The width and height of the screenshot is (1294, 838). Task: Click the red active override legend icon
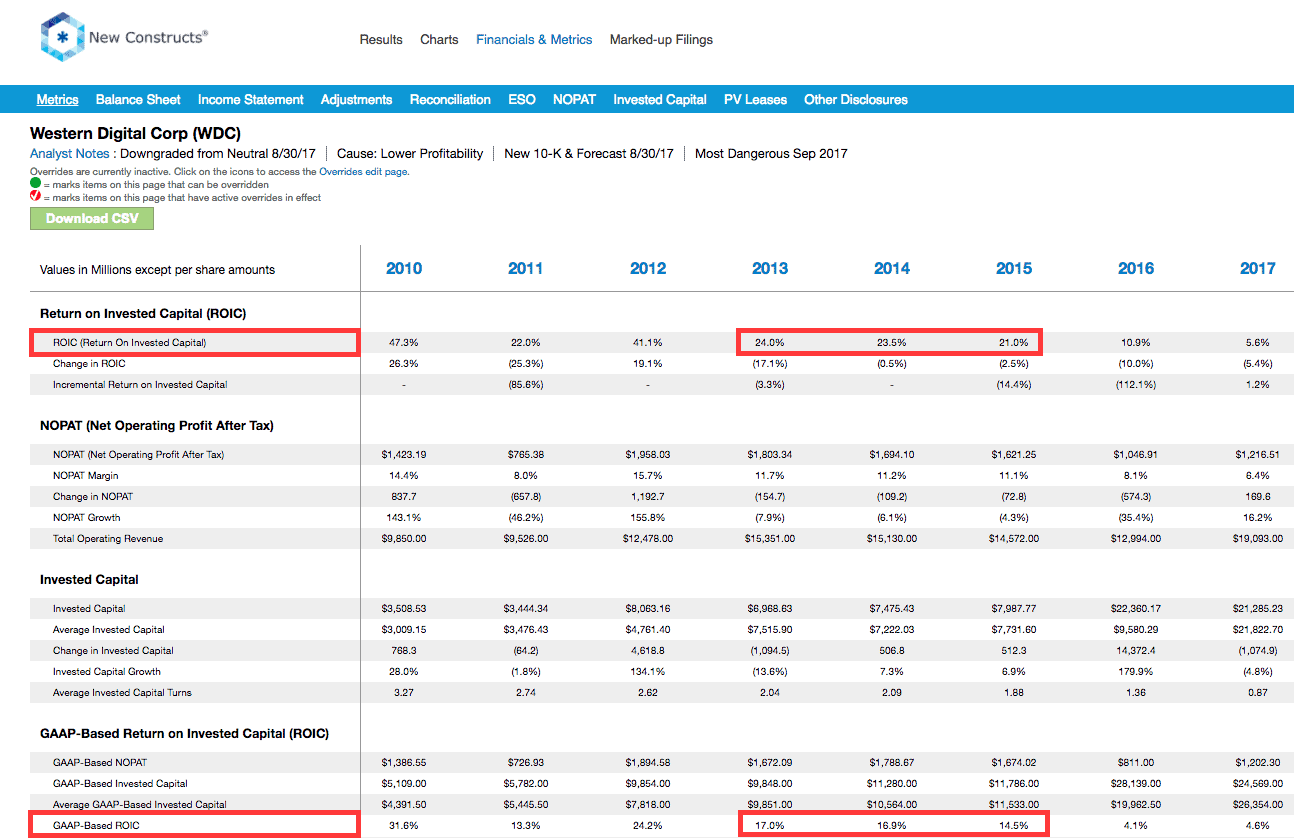tap(35, 197)
